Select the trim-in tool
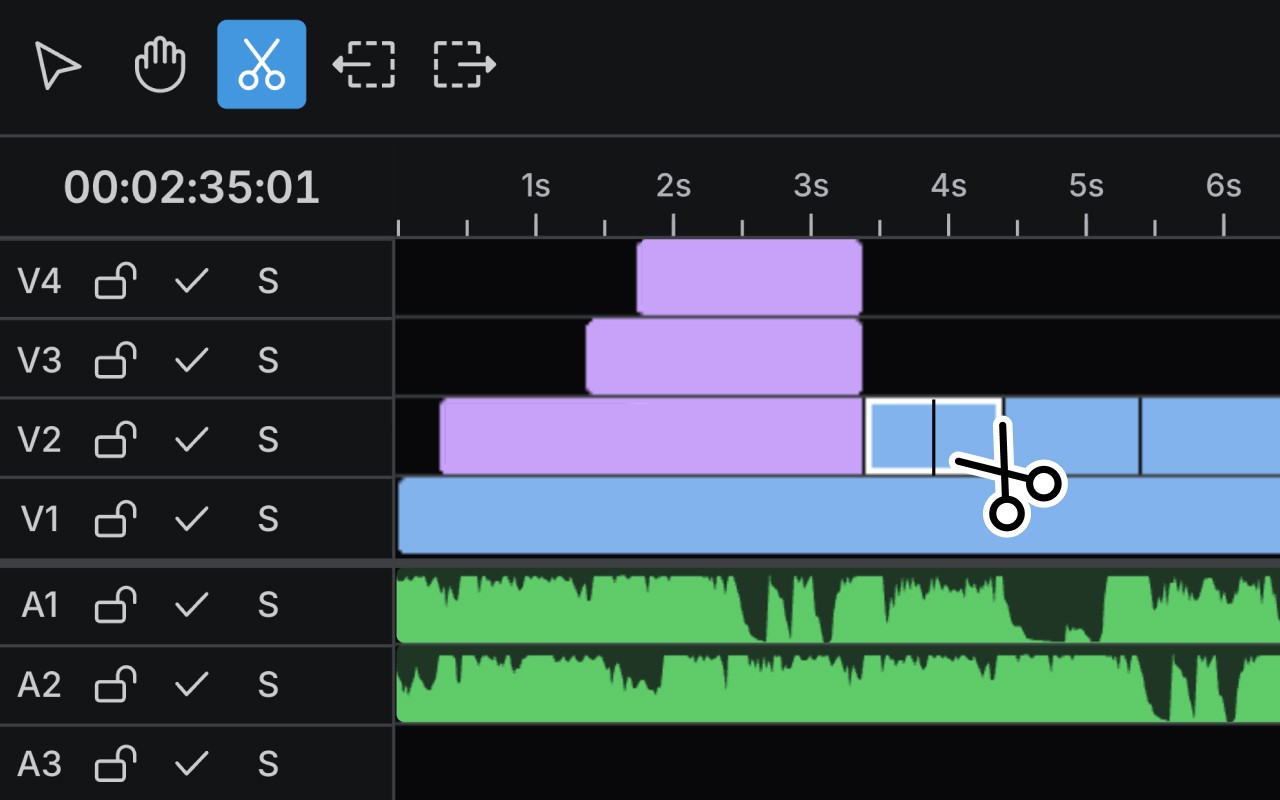This screenshot has height=800, width=1280. 364,66
